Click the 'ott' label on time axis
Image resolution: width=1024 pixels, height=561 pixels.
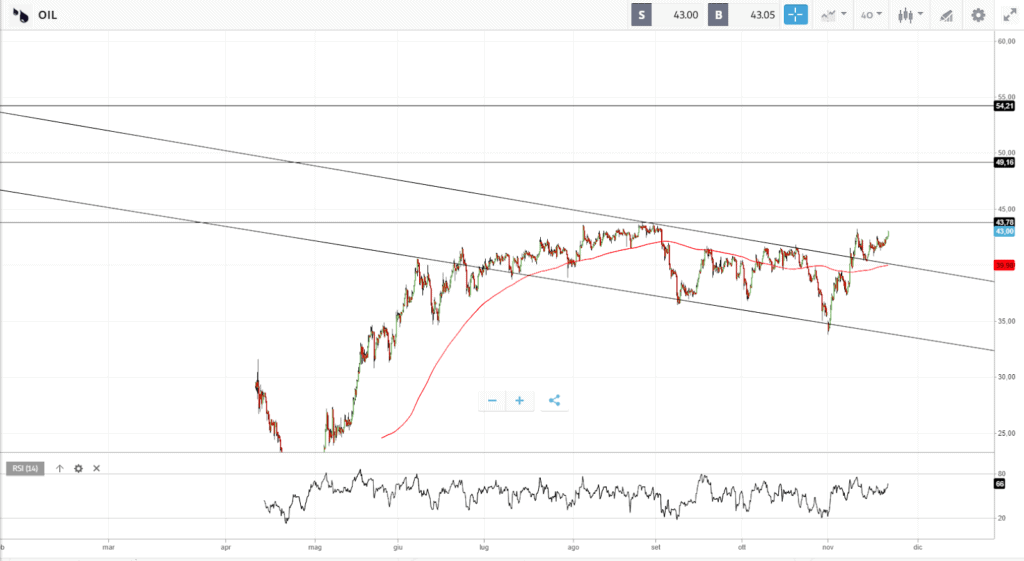[x=742, y=547]
